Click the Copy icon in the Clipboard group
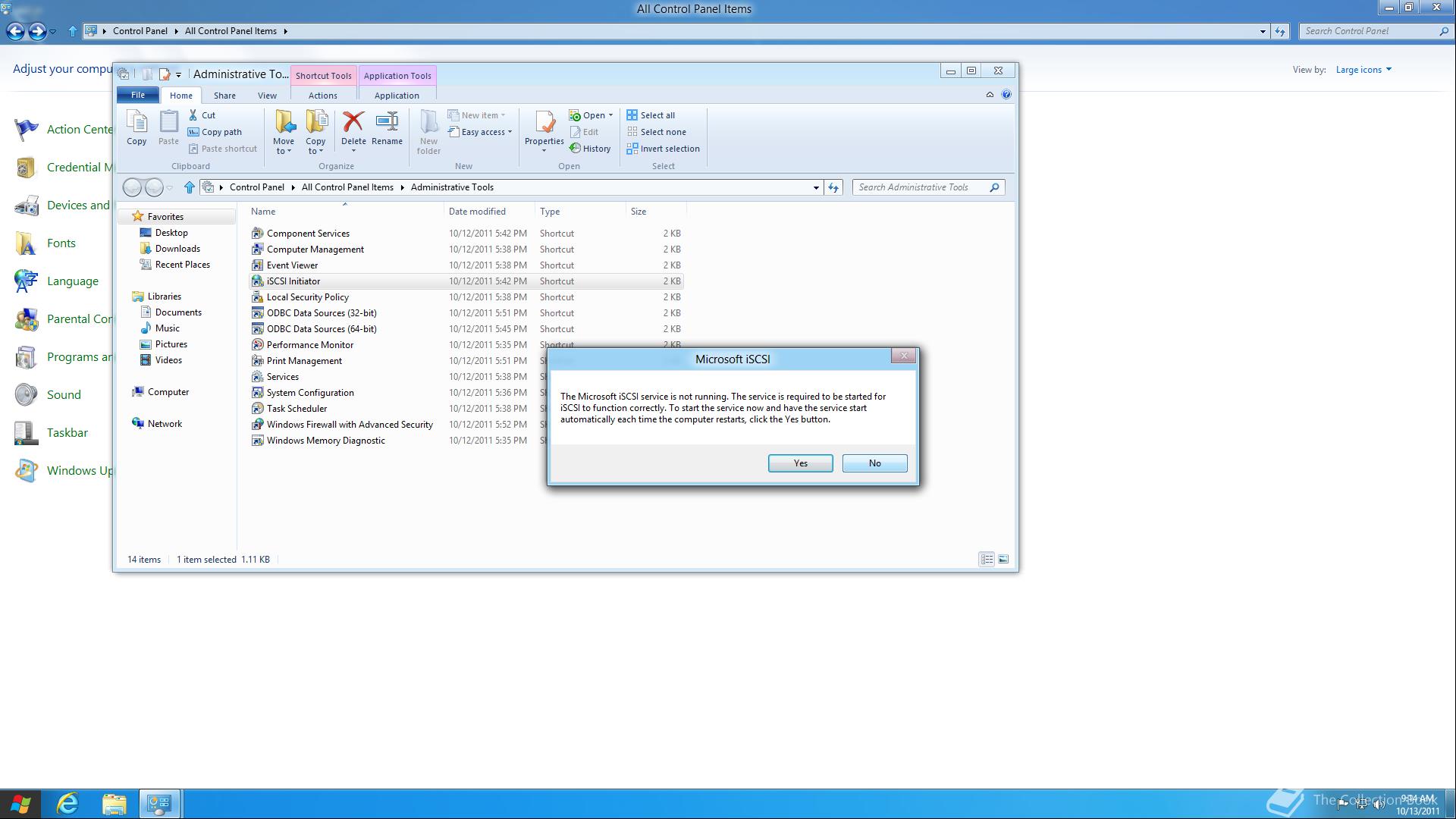The width and height of the screenshot is (1456, 819). [136, 128]
